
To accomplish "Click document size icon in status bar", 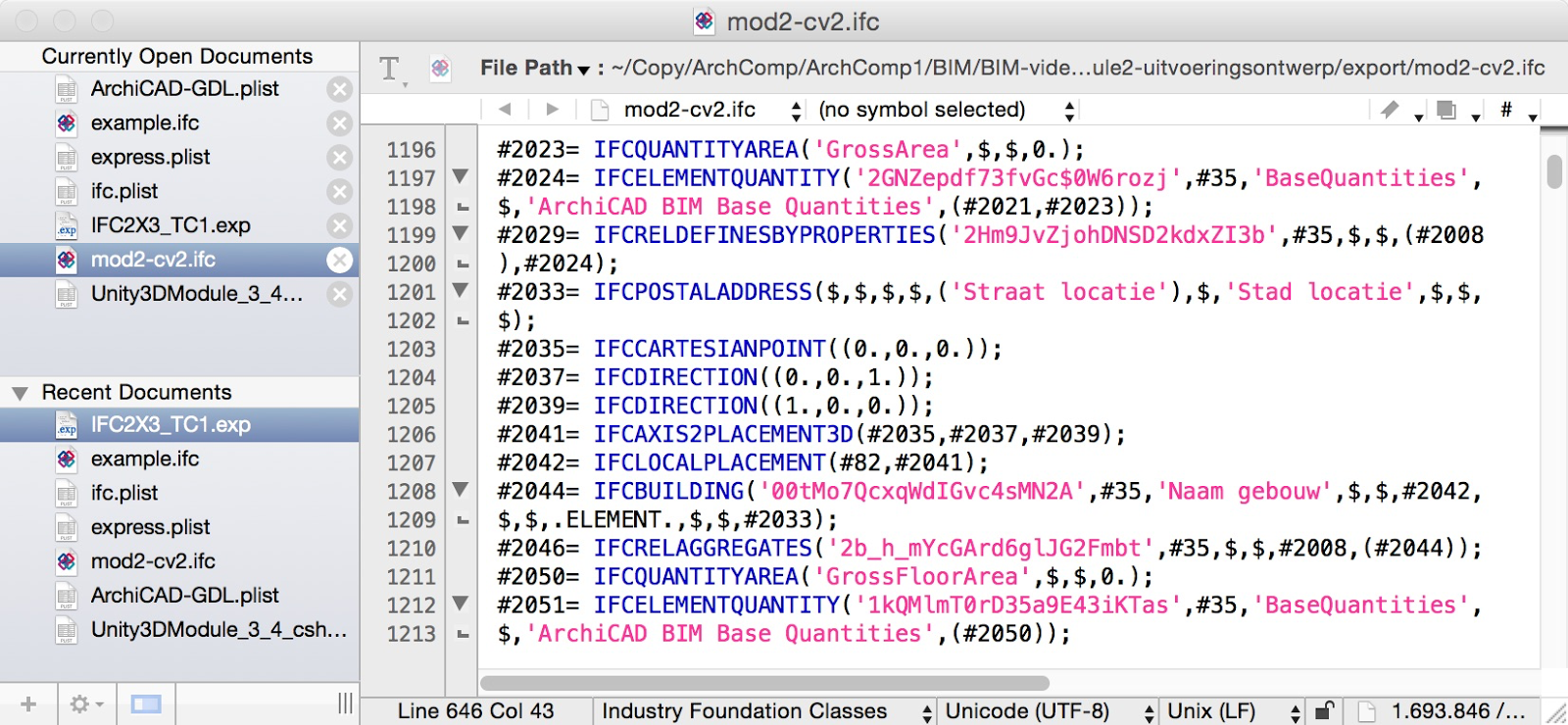I will pos(1366,711).
